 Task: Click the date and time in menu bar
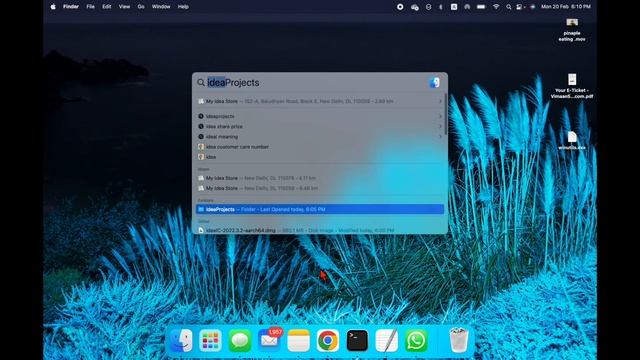(566, 7)
